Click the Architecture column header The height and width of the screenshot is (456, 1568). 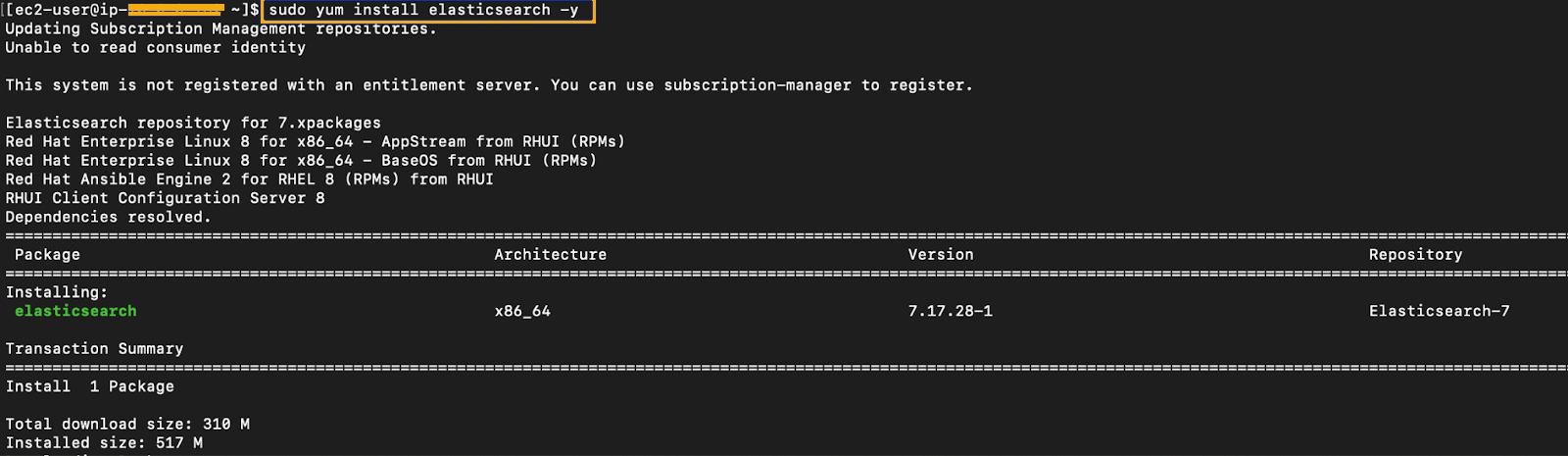pyautogui.click(x=550, y=254)
